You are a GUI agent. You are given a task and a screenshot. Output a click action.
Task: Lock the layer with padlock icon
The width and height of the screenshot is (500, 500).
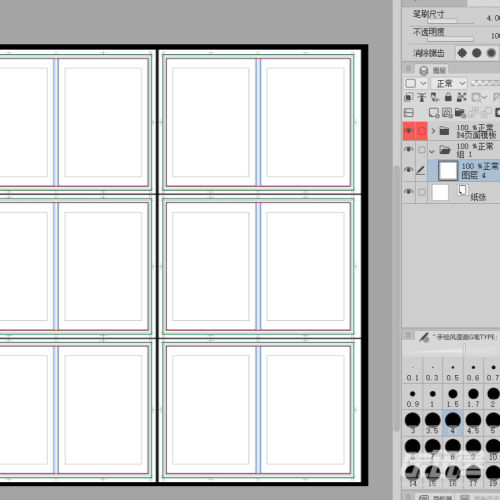pos(448,97)
